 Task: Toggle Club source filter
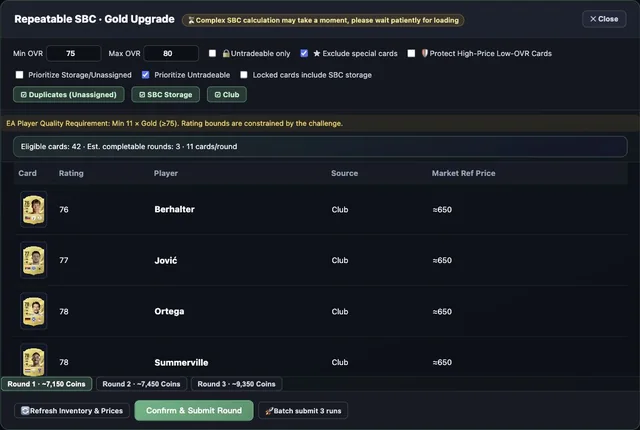[227, 95]
